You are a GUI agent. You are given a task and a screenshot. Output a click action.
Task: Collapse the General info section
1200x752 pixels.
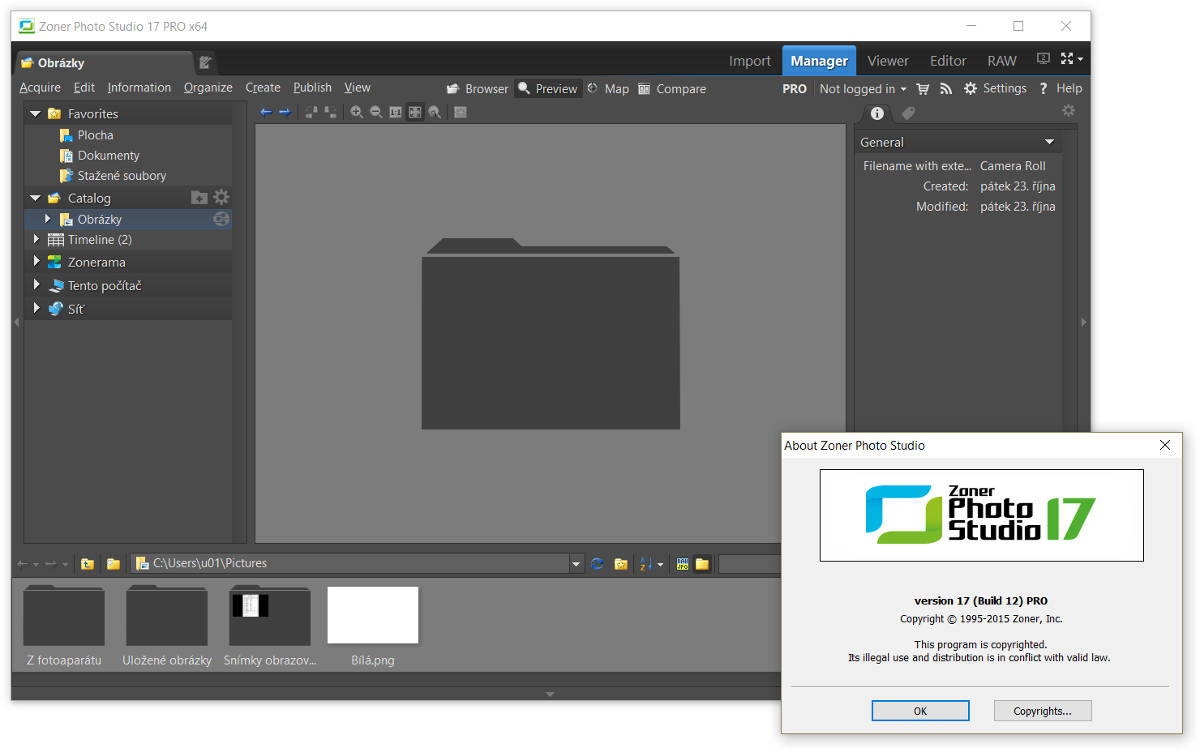point(1049,142)
